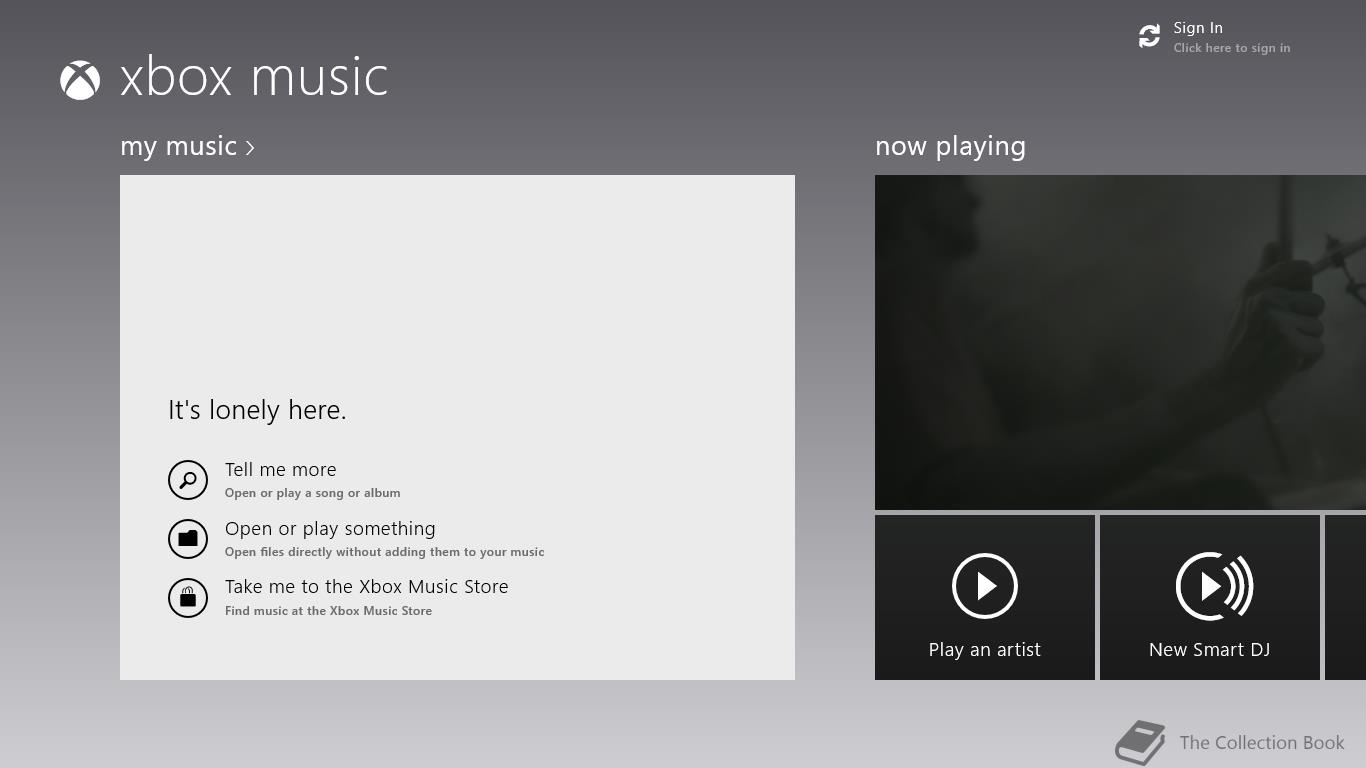Click the Collection Book book icon
The image size is (1366, 768).
[x=1141, y=743]
